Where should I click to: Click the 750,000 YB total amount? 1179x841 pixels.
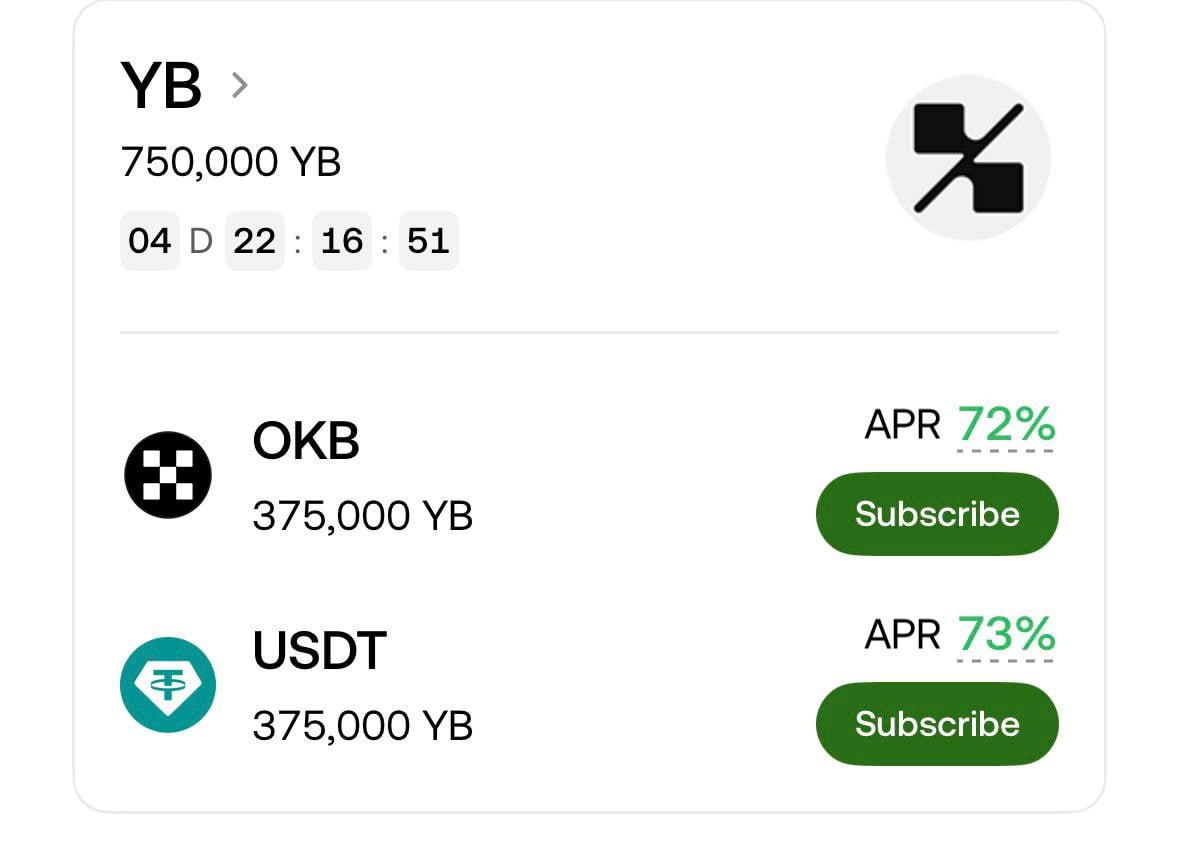click(231, 161)
